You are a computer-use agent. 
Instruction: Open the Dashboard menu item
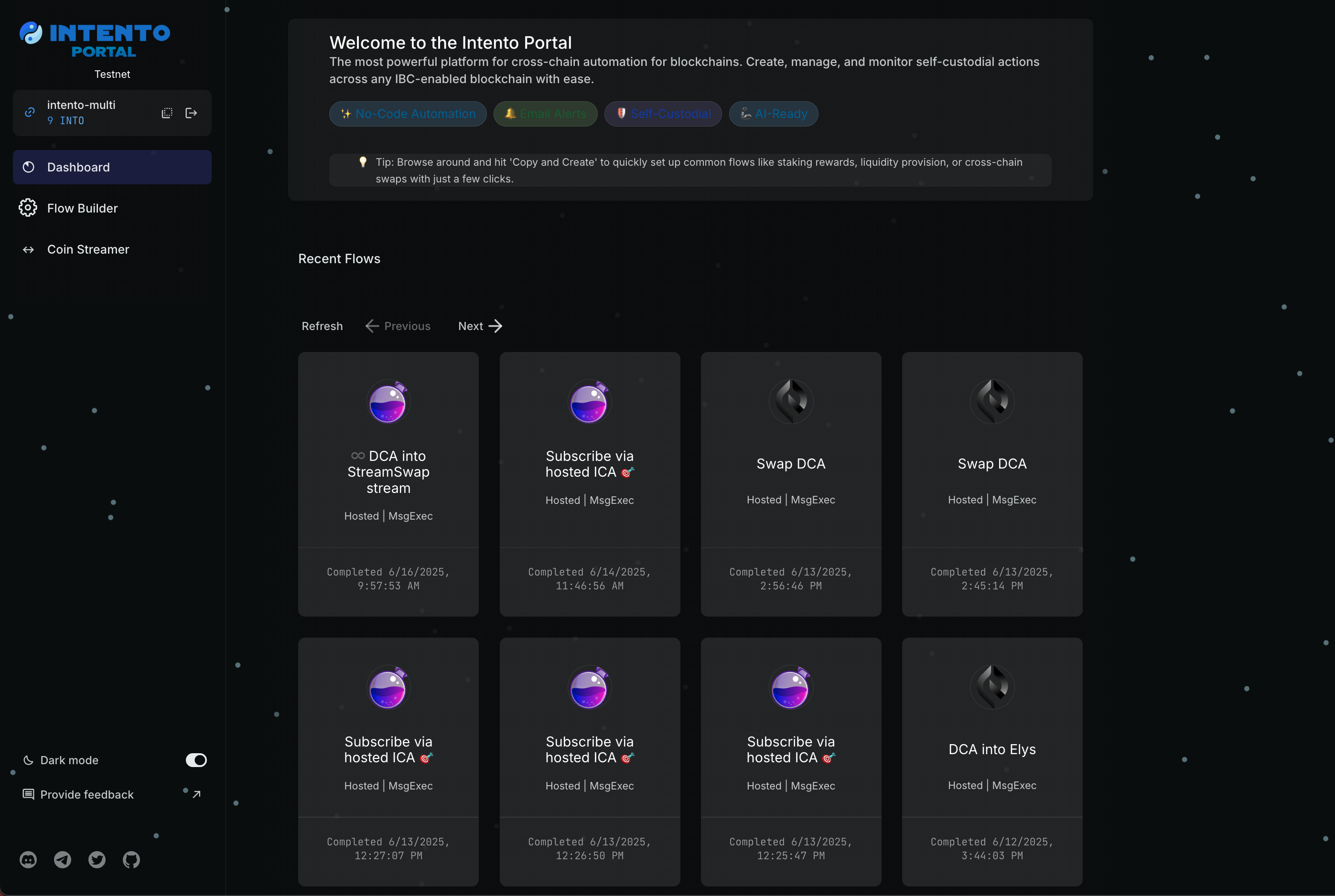click(x=112, y=168)
